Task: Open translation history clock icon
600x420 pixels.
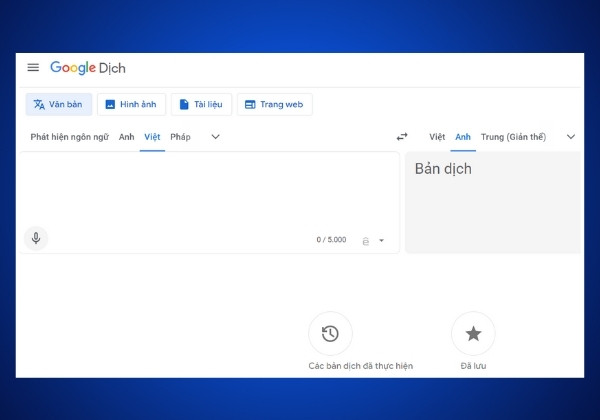Action: pyautogui.click(x=330, y=334)
